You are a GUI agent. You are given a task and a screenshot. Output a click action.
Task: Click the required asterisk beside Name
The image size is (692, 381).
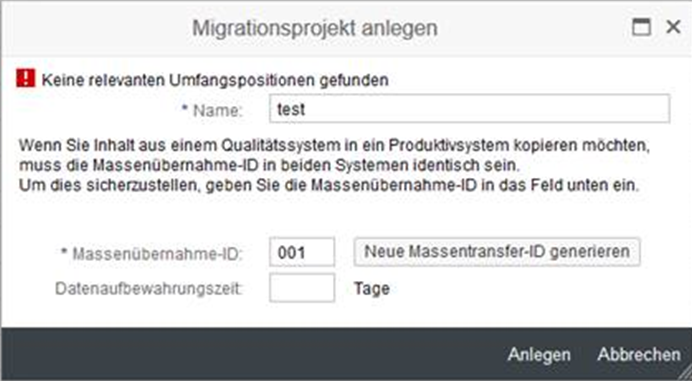click(185, 109)
